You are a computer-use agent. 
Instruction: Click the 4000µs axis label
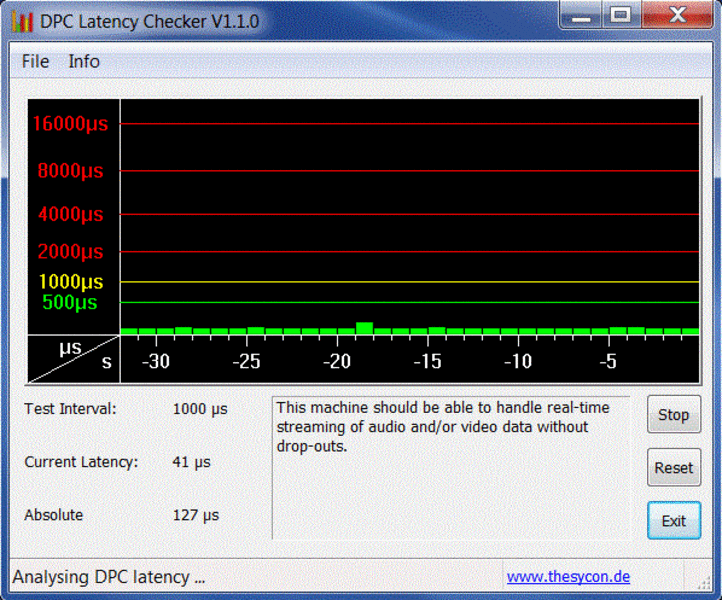pos(70,214)
